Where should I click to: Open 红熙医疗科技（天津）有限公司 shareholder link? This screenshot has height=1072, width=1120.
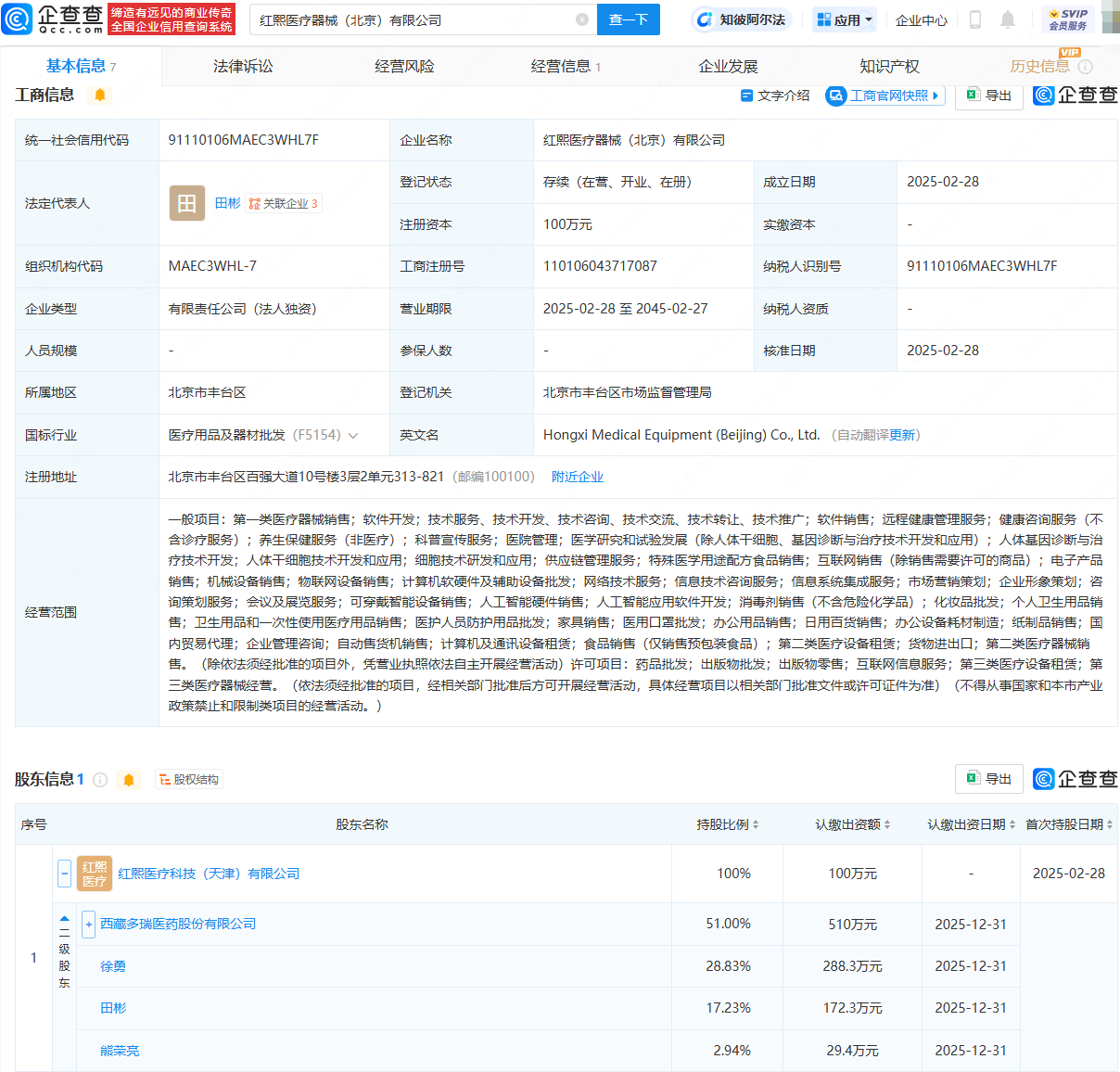tap(209, 874)
